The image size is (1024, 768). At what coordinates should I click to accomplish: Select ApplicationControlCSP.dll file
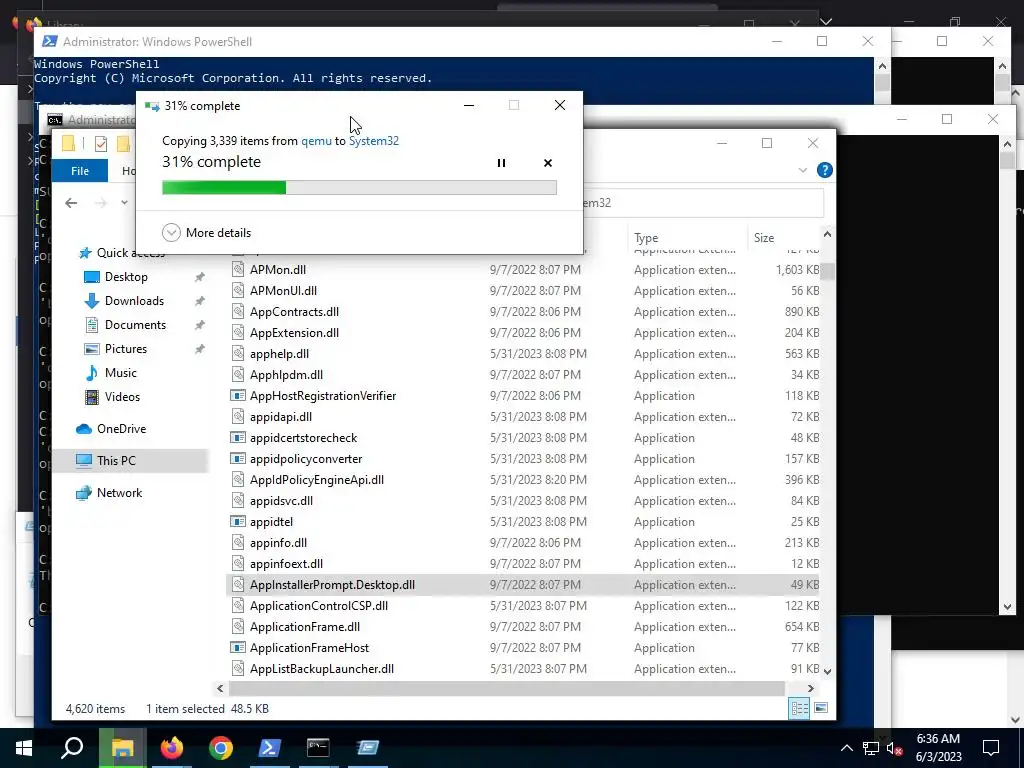click(x=319, y=606)
